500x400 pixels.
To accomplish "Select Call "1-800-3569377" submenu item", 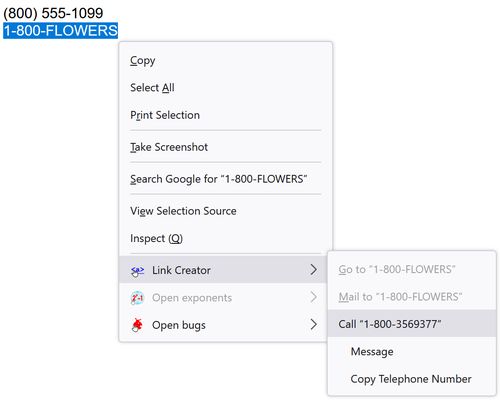I will (x=412, y=324).
